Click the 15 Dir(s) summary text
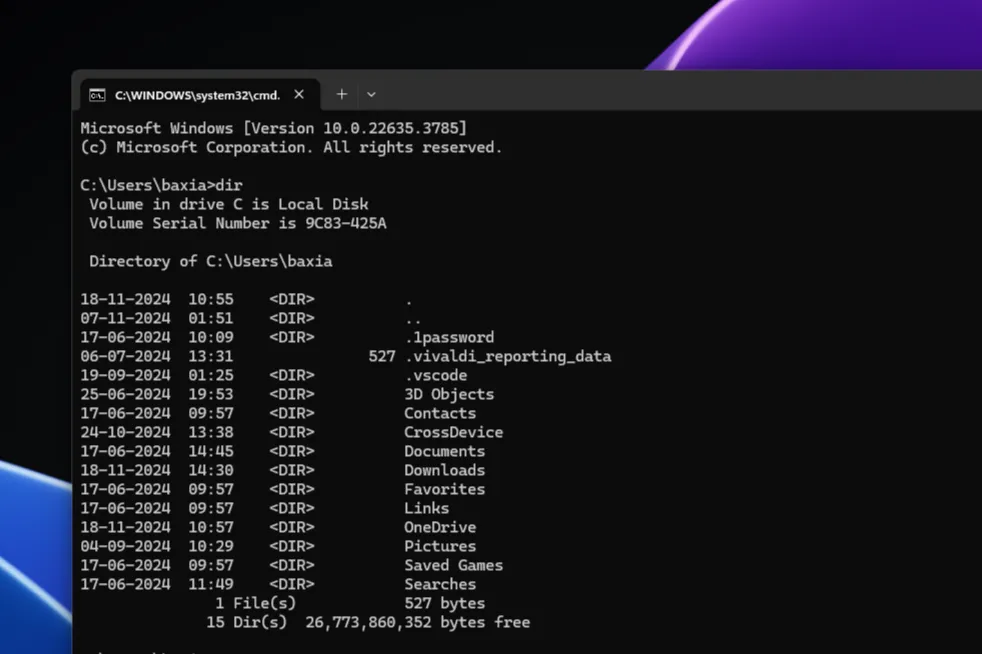Viewport: 982px width, 654px height. 247,623
